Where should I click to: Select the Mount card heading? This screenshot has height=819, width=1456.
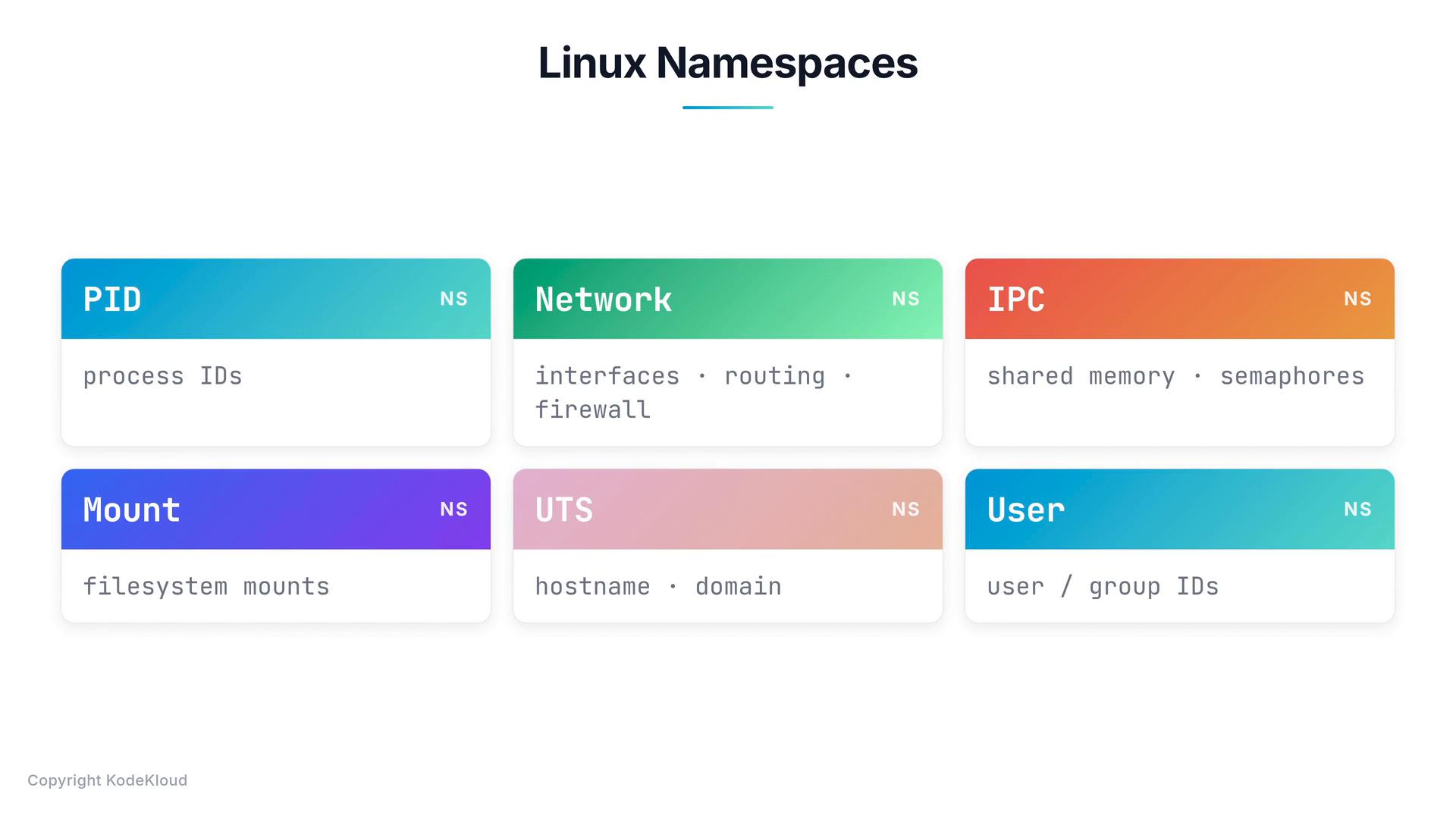(132, 510)
